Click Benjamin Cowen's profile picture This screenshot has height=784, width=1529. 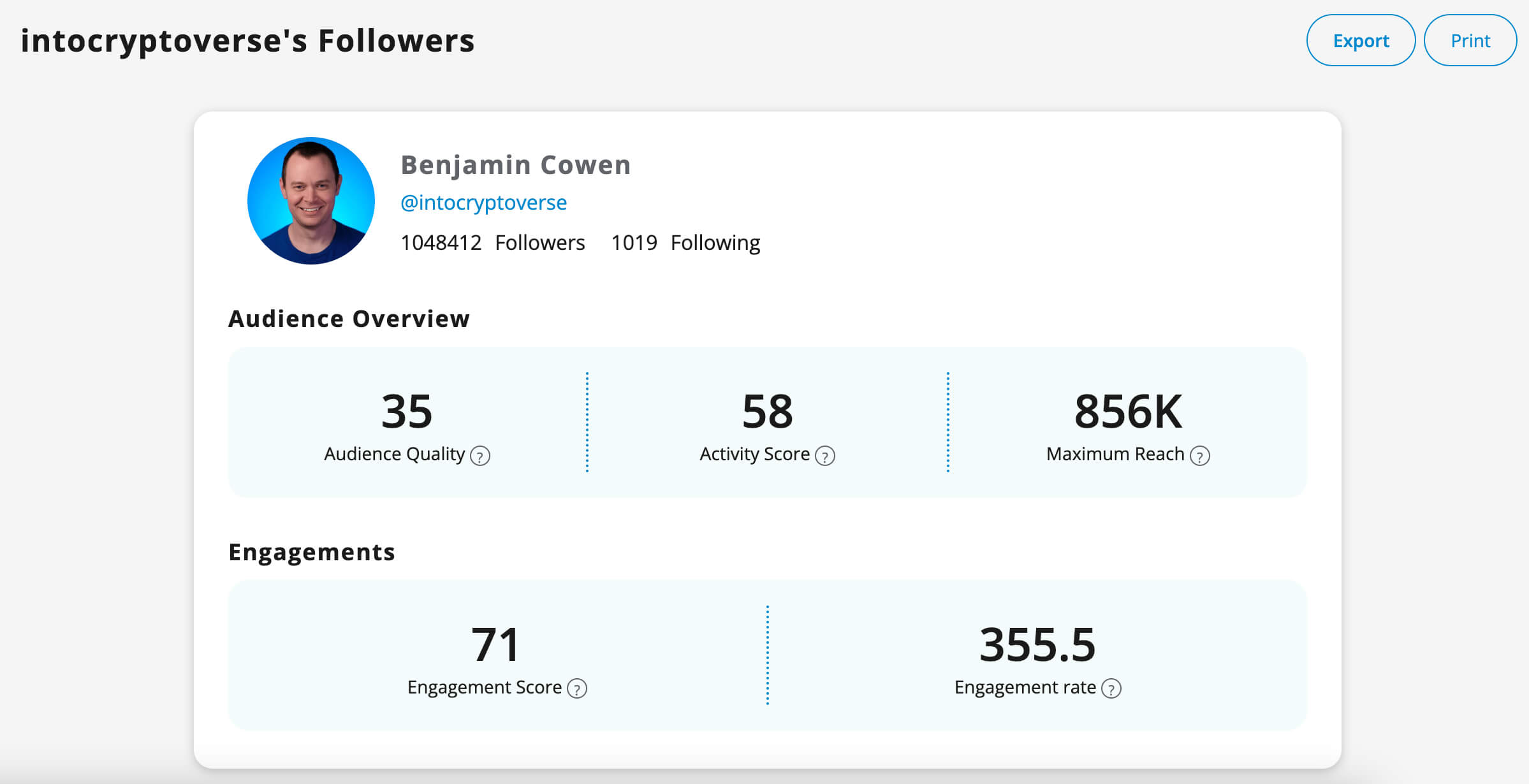312,200
